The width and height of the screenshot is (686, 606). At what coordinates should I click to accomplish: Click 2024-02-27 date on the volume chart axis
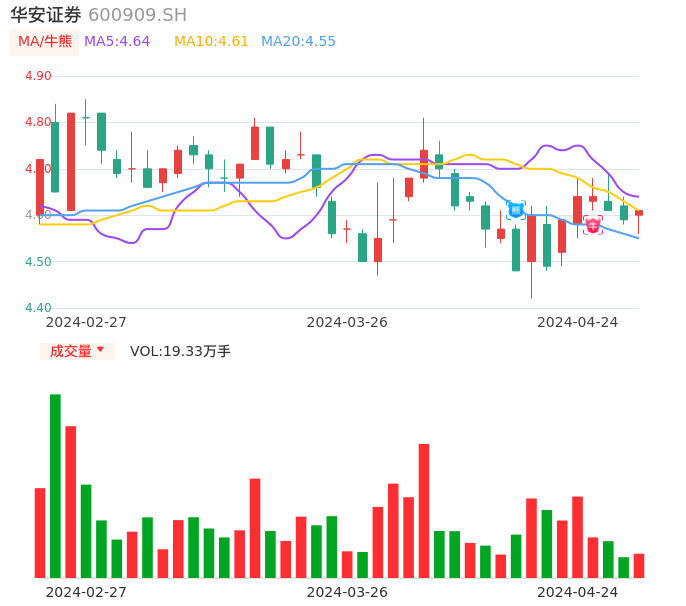coord(86,592)
